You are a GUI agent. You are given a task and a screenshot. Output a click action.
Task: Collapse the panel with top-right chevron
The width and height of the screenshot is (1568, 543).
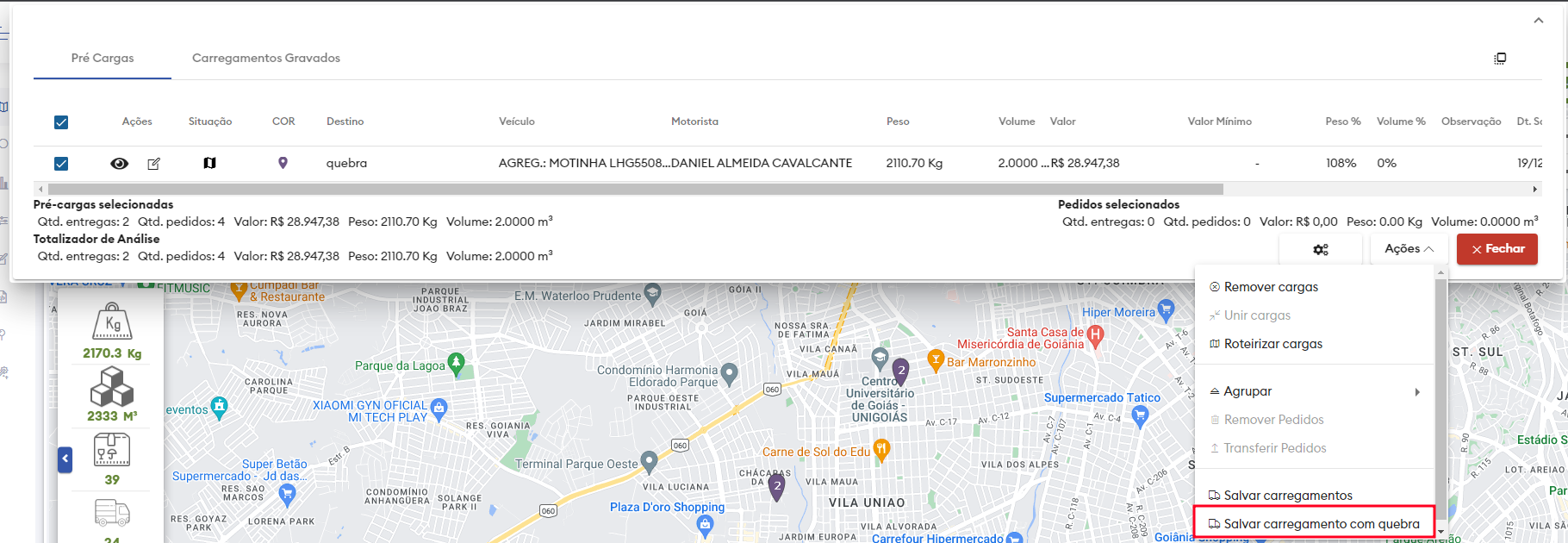click(1539, 21)
